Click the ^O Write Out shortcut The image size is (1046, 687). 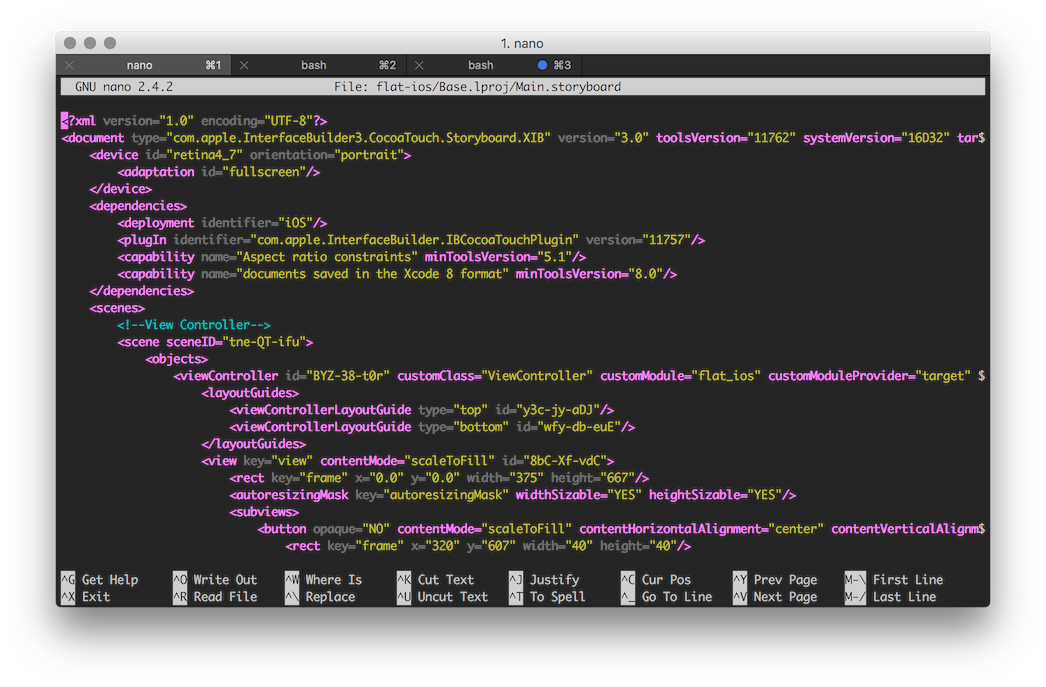(x=214, y=580)
